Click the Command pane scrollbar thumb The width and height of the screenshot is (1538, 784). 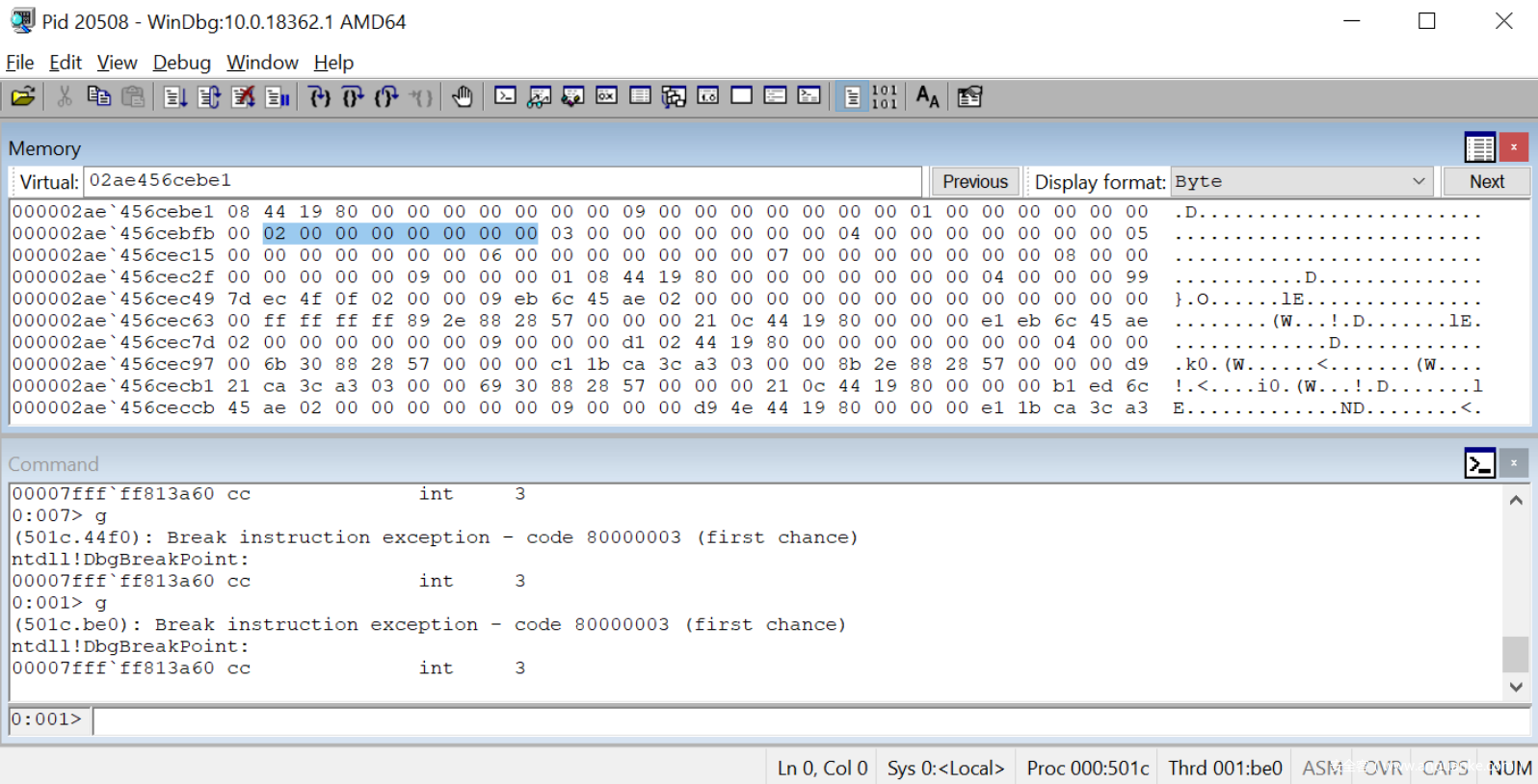click(x=1516, y=654)
